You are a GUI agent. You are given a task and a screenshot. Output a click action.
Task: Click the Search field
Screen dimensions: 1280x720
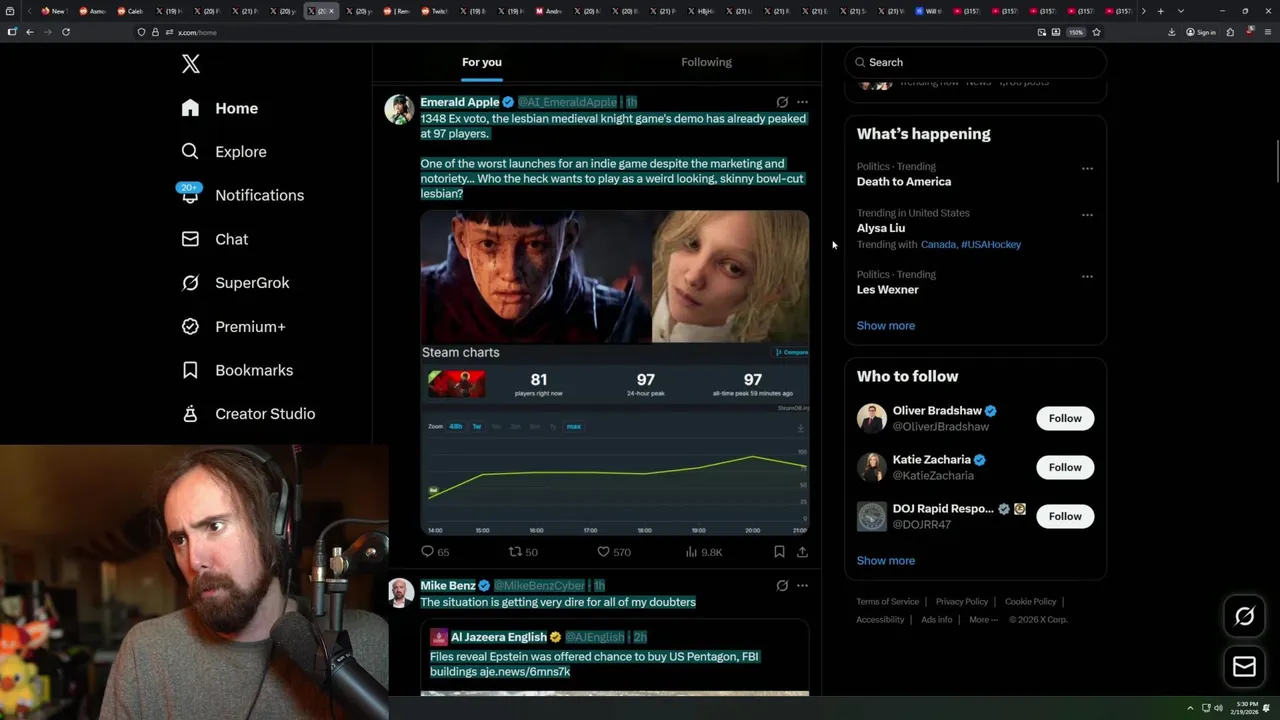pyautogui.click(x=975, y=62)
